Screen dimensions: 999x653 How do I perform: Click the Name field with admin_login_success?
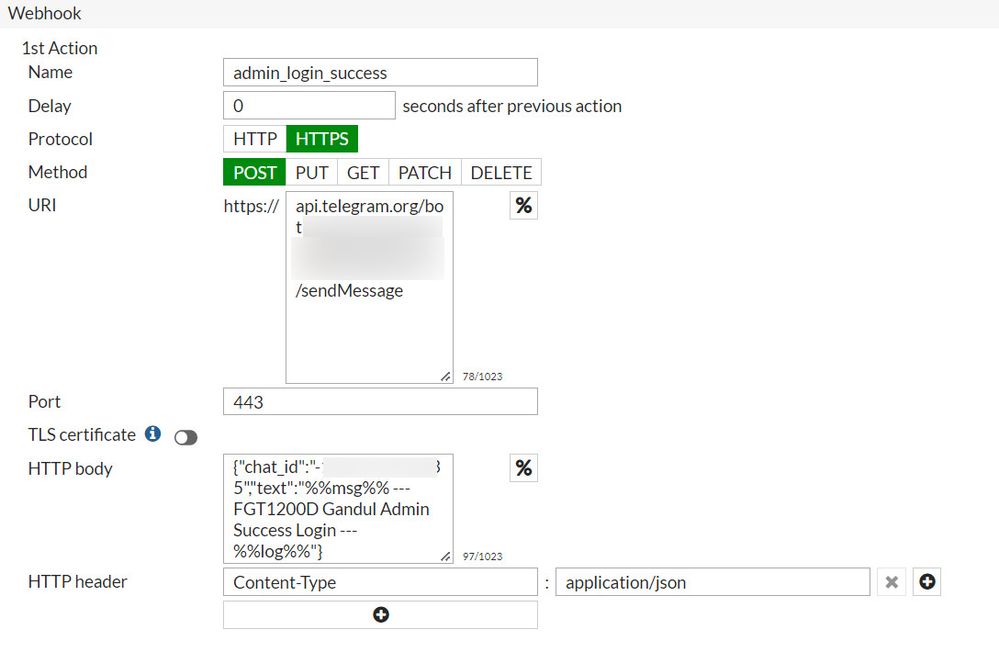[x=380, y=72]
